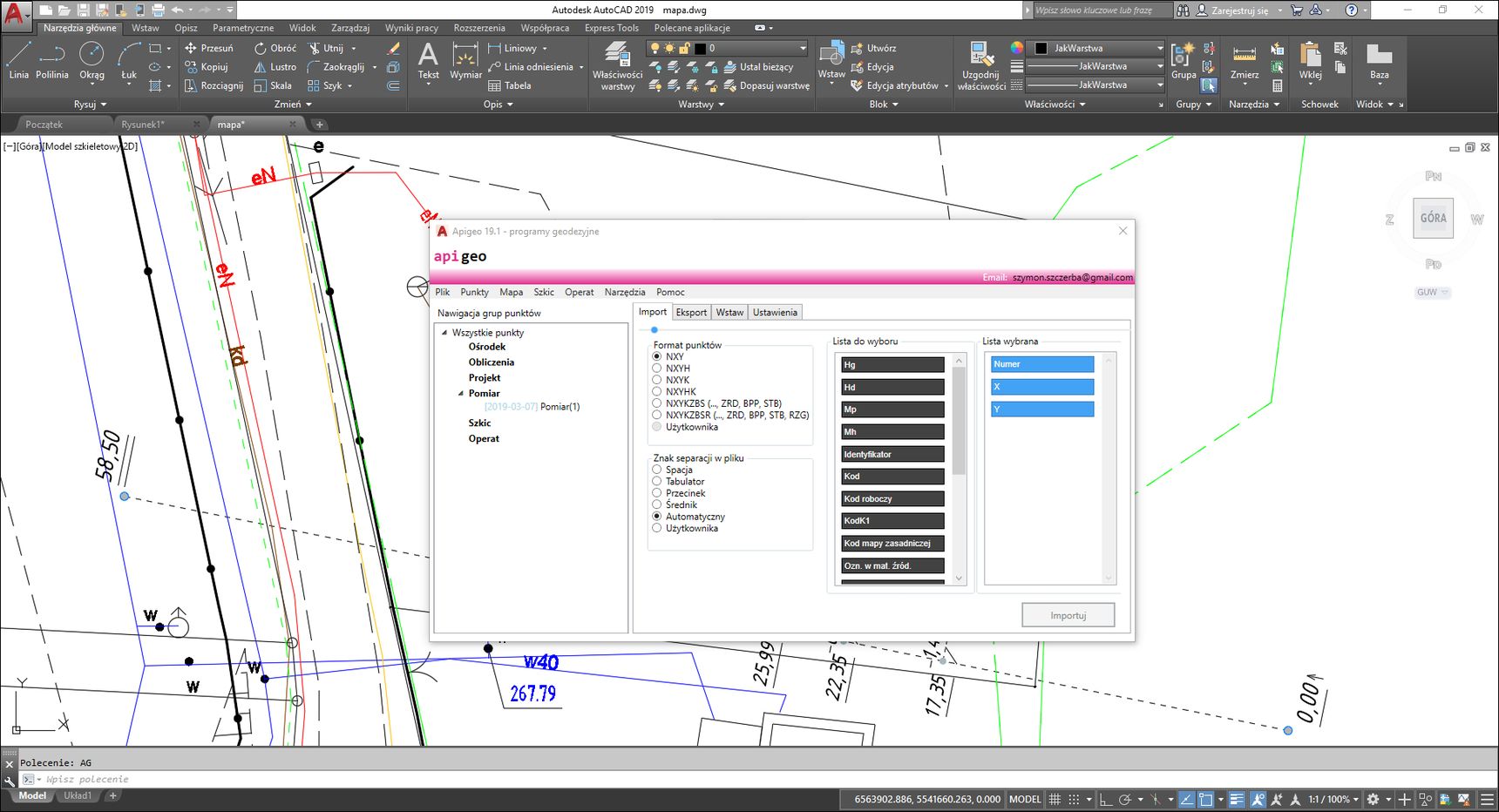Click the Zmierz (measure) tool
The height and width of the screenshot is (812, 1499).
click(1245, 60)
